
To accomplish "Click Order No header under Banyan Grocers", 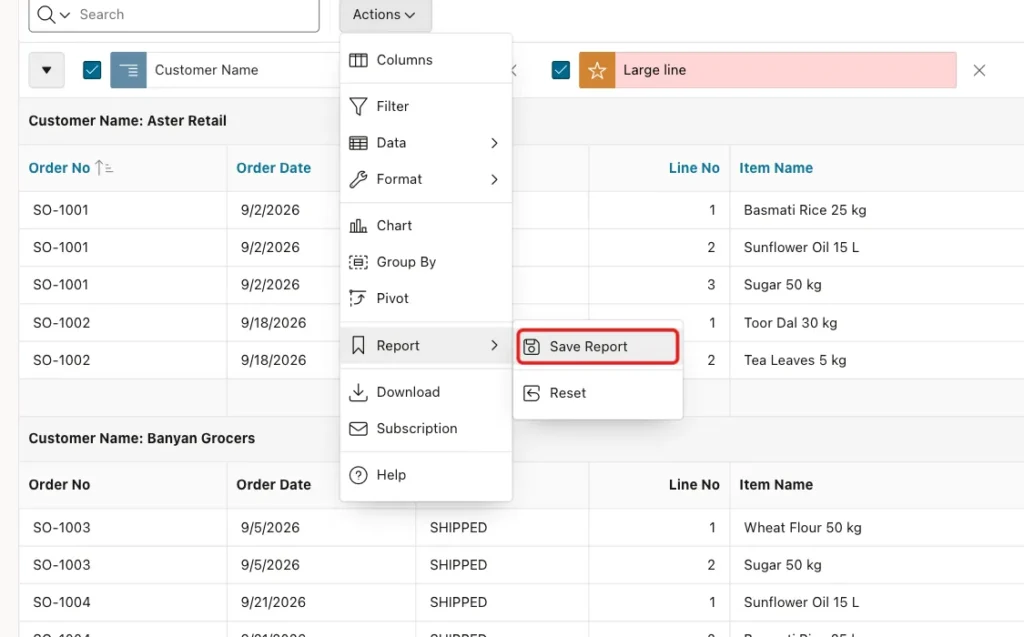I will point(59,485).
